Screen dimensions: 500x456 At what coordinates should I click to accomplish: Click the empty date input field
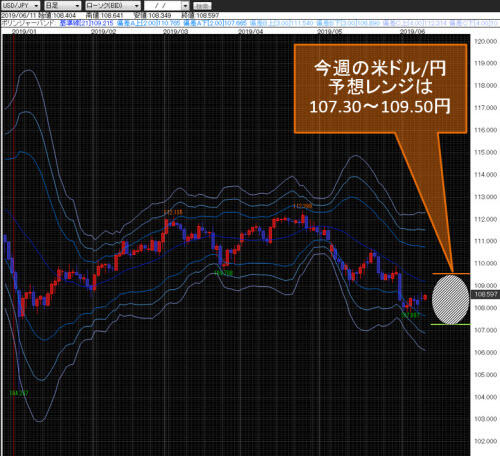pos(163,6)
